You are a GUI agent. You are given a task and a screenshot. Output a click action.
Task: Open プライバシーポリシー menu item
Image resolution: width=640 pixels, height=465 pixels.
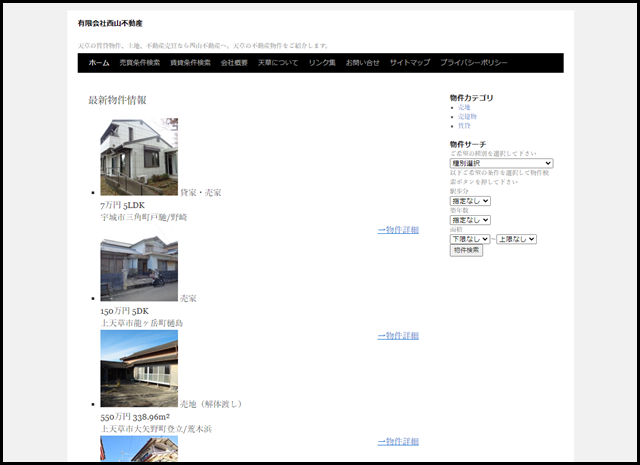pyautogui.click(x=474, y=63)
